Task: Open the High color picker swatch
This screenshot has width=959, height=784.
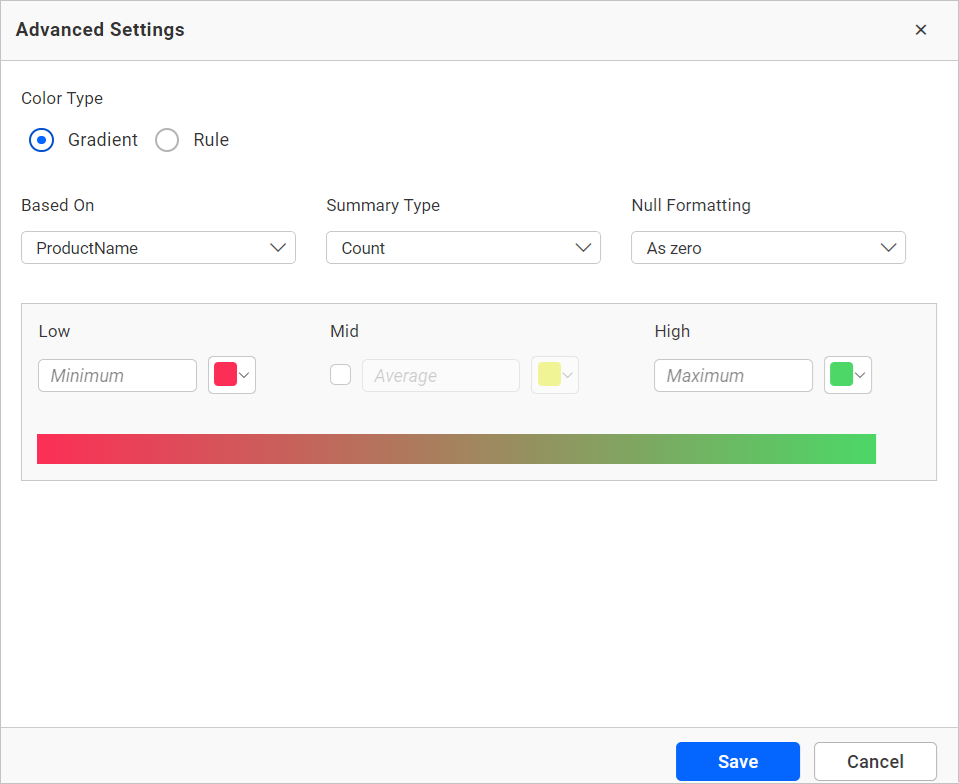Action: click(842, 375)
